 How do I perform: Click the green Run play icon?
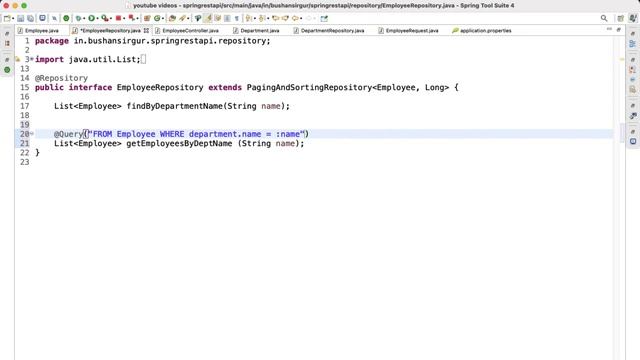[91, 18]
